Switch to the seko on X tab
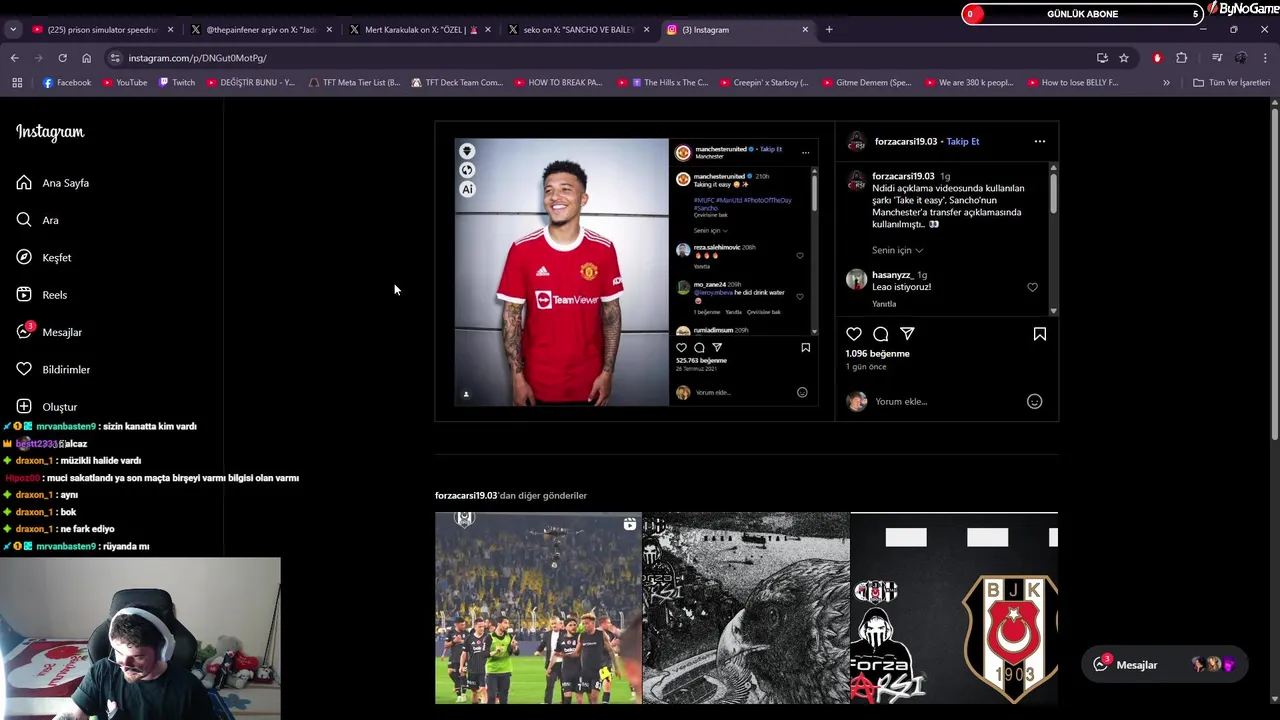1280x720 pixels. point(578,30)
